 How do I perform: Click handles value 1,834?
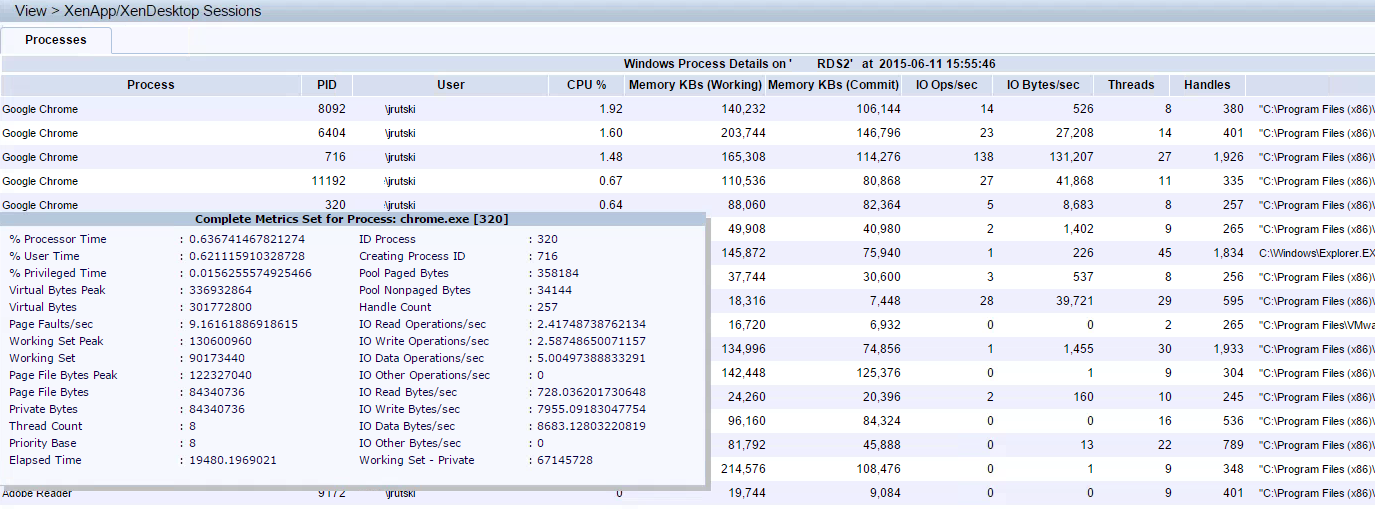pos(1228,253)
